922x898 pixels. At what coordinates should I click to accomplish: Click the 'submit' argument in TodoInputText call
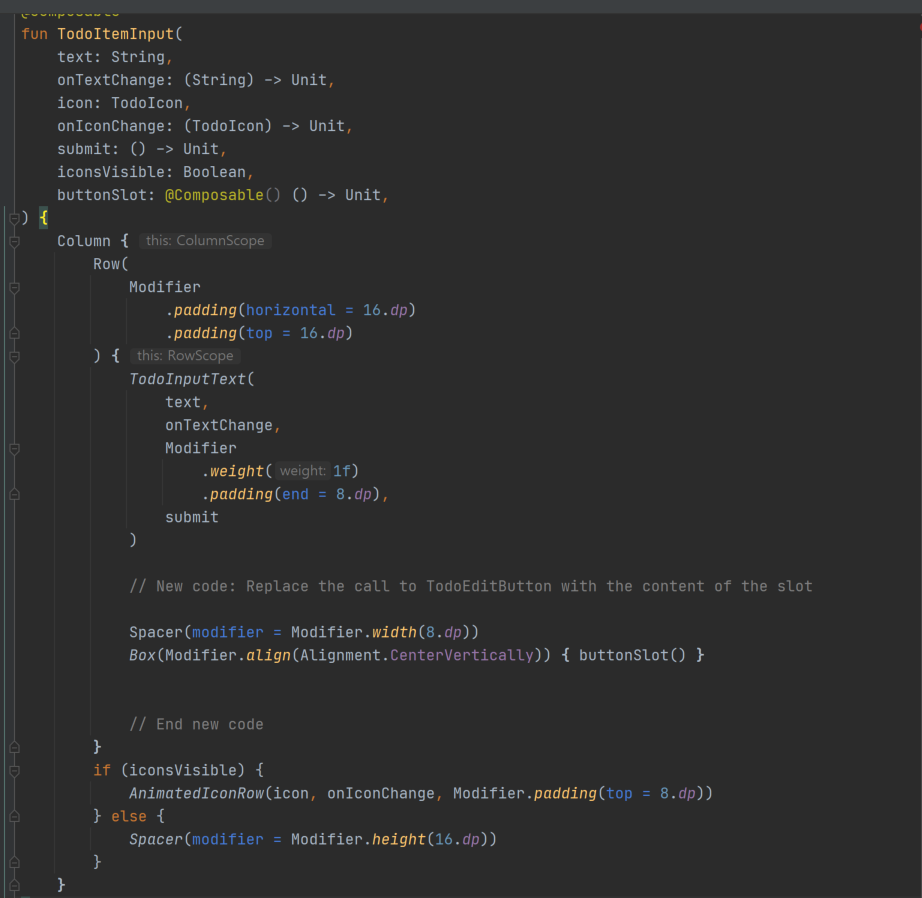tap(192, 518)
